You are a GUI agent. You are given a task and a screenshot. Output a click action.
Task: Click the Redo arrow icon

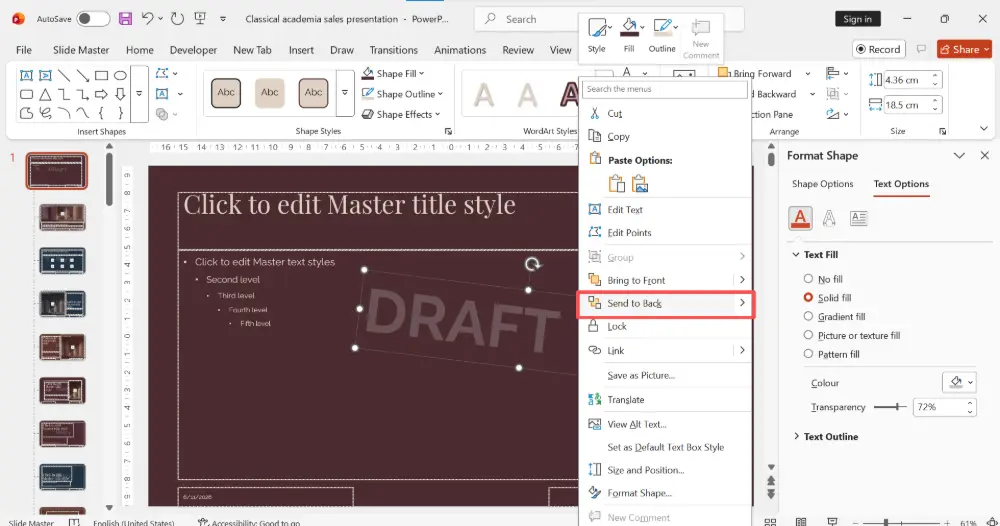click(x=177, y=18)
